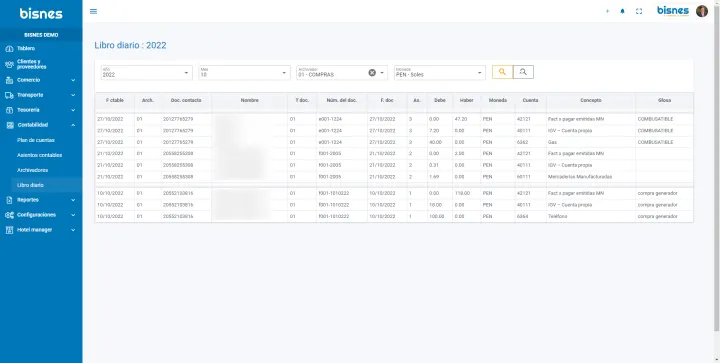Click the grey search magnifier button

[x=523, y=72]
